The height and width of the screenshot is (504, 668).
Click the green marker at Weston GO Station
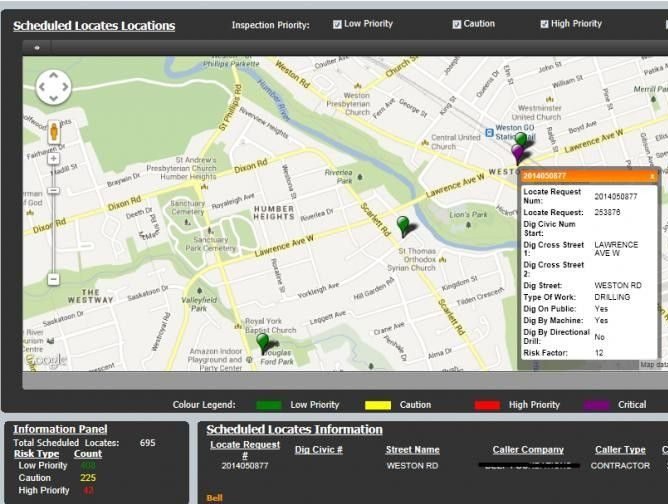[521, 139]
